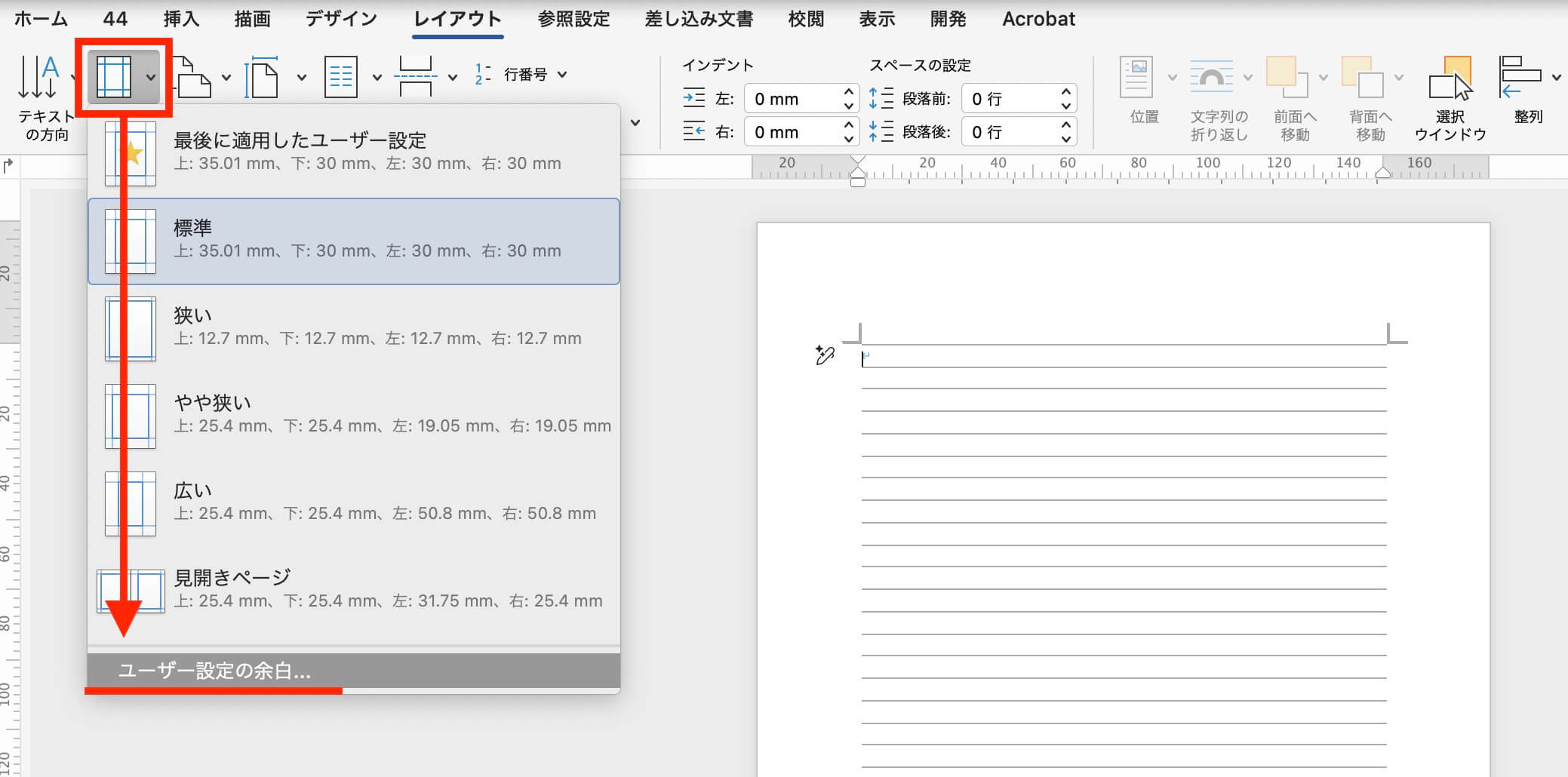1568x777 pixels.
Task: Click the Margins icon in the ribbon
Action: click(115, 77)
